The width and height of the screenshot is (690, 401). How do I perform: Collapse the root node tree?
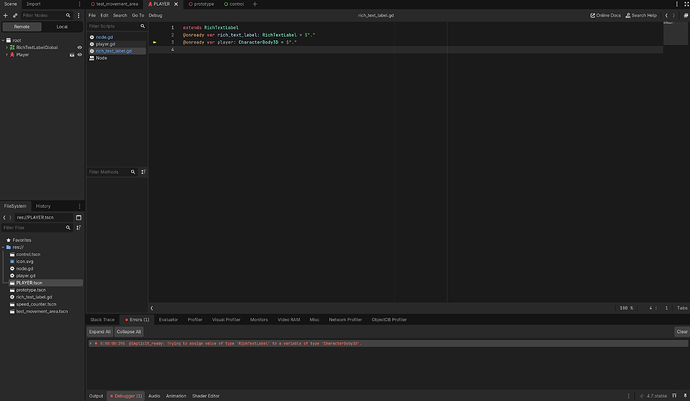tap(3, 40)
